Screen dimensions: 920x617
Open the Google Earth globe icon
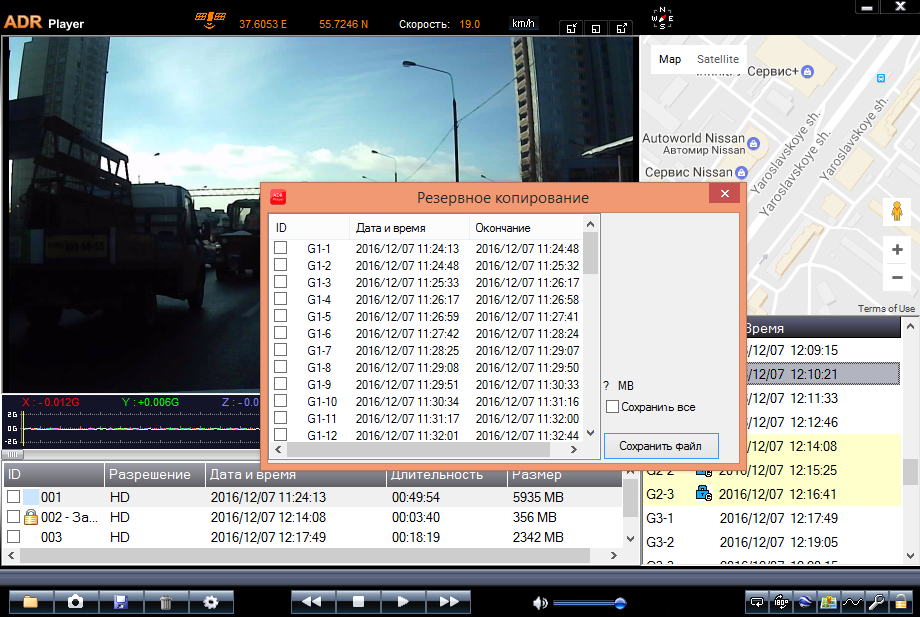tap(805, 602)
